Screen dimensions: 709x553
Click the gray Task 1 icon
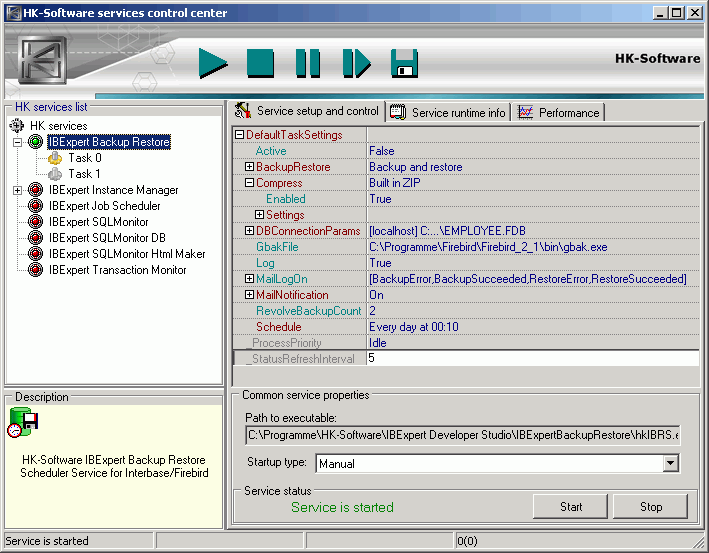pos(55,174)
